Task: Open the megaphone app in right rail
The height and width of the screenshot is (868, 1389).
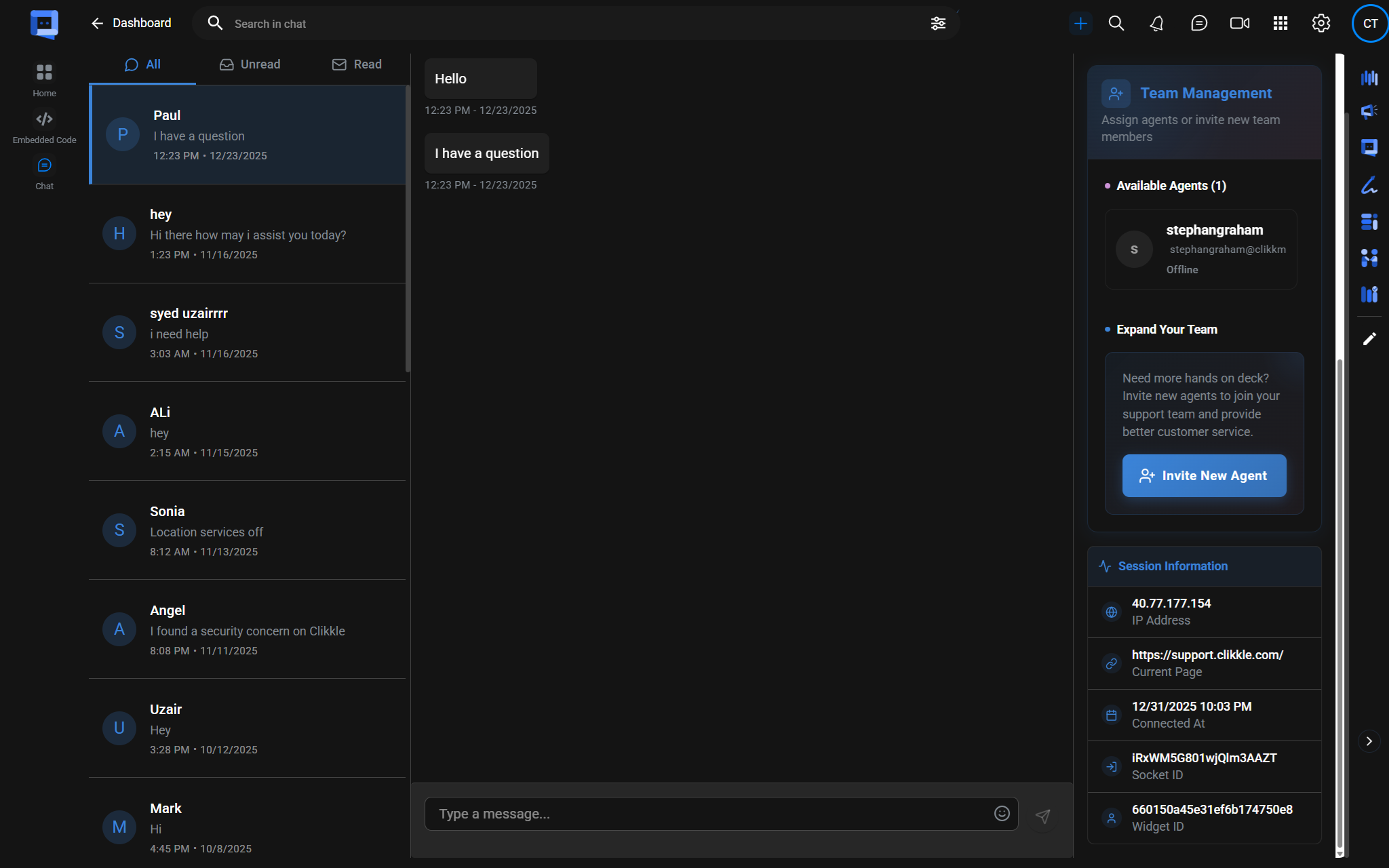Action: point(1369,111)
